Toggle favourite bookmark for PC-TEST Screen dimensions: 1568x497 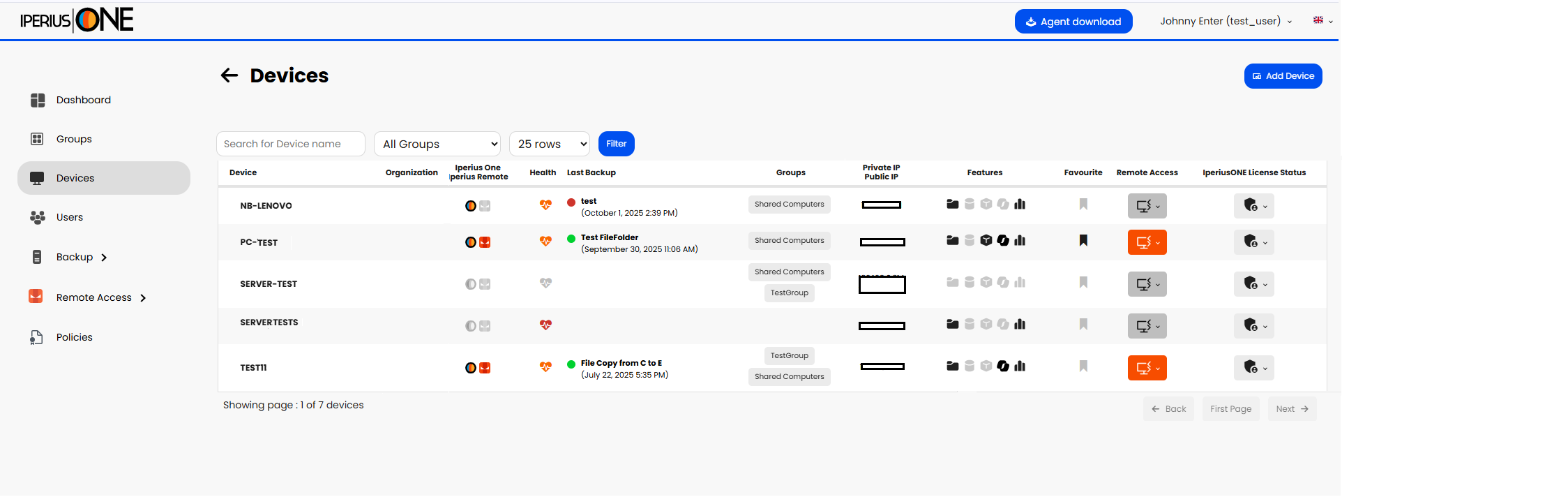point(1083,240)
